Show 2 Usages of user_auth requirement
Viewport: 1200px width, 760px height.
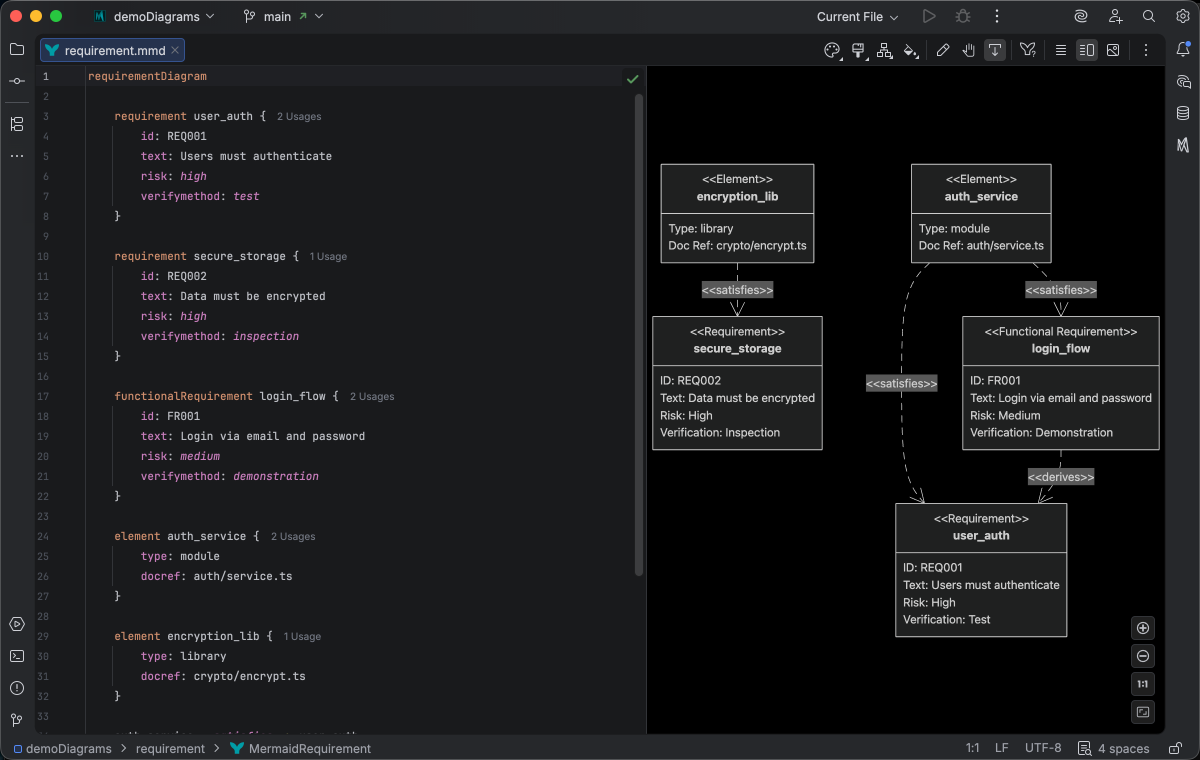(299, 116)
